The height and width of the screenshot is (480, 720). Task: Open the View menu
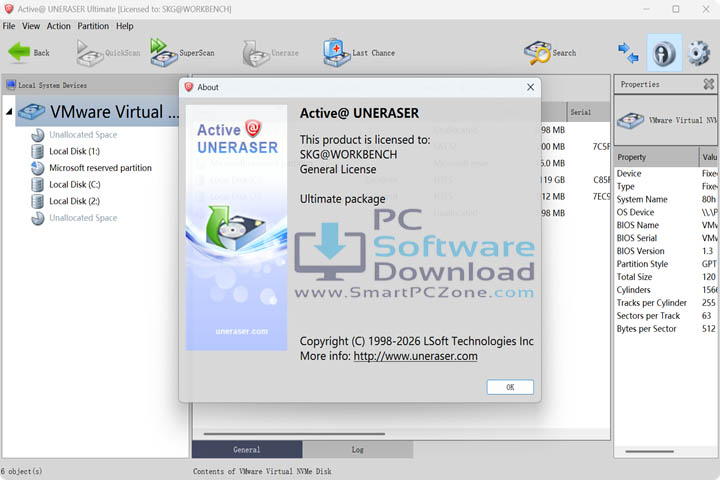tap(31, 26)
